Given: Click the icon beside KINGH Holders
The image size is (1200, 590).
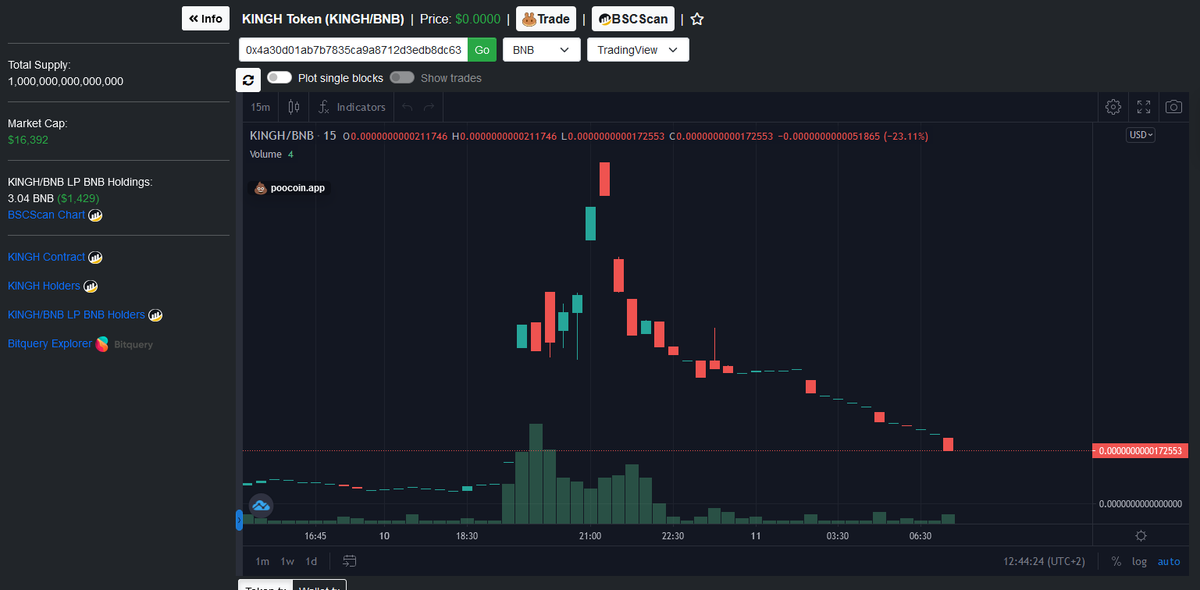Looking at the screenshot, I should 91,286.
